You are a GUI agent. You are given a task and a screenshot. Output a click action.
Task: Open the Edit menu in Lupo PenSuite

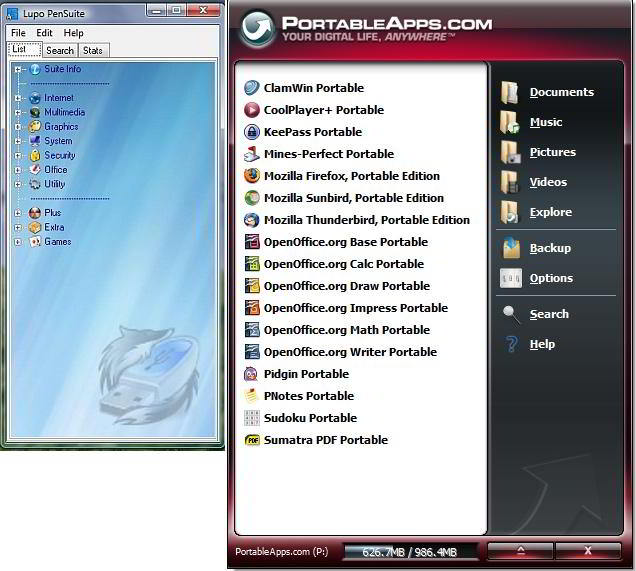(x=44, y=33)
